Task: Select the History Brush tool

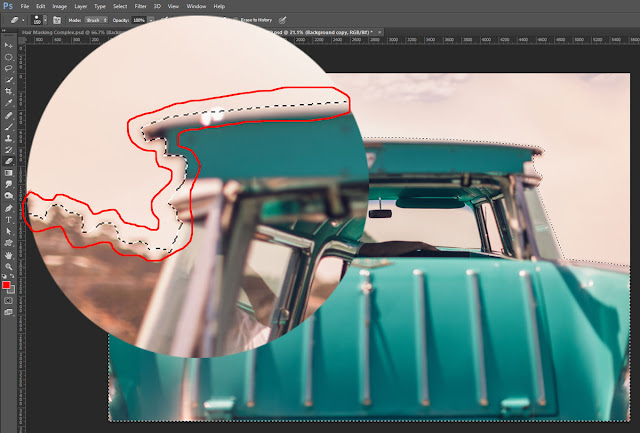Action: (9, 150)
